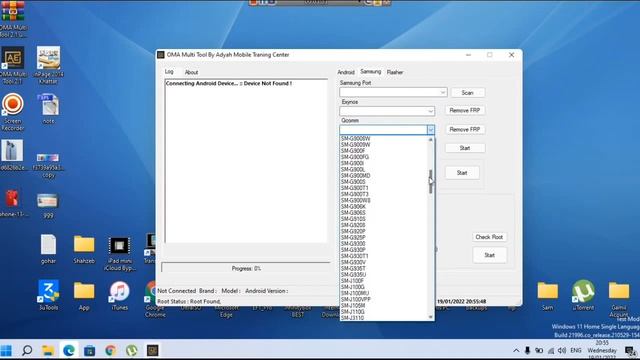
Task: Select the uTorrent desktop icon
Action: 583,296
